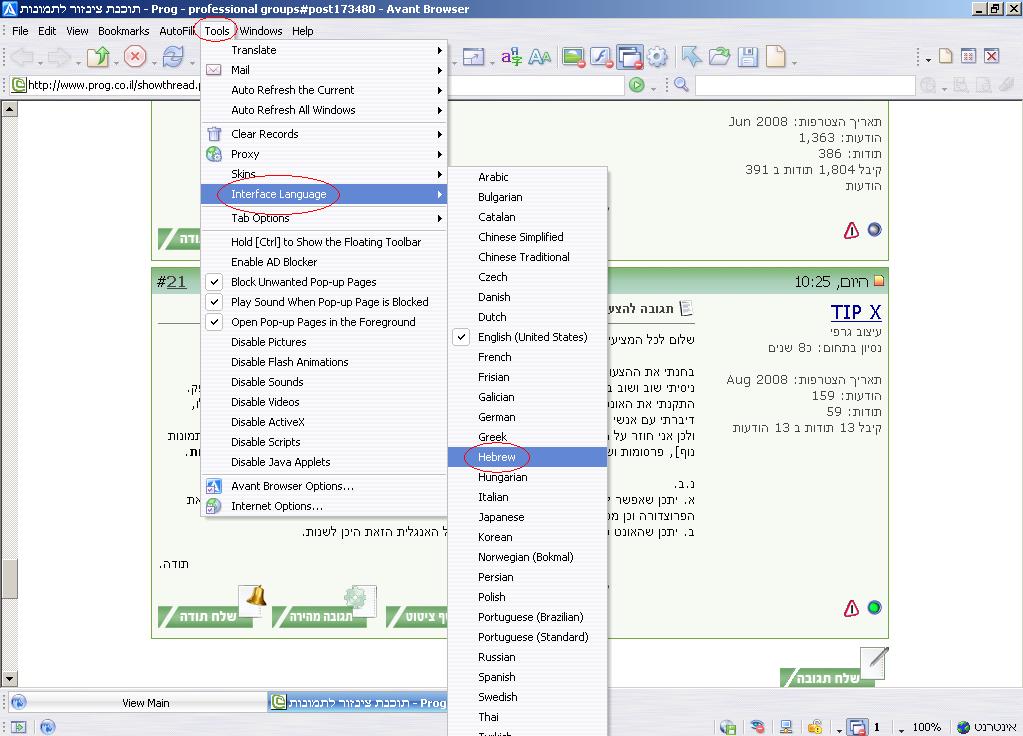Expand Auto Refresh the Current submenu
Viewport: 1023px width, 736px height.
click(x=324, y=90)
